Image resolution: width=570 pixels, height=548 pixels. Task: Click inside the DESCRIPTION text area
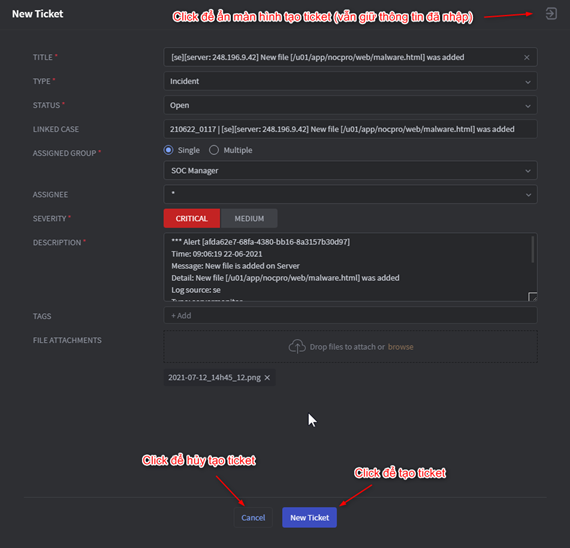click(347, 267)
